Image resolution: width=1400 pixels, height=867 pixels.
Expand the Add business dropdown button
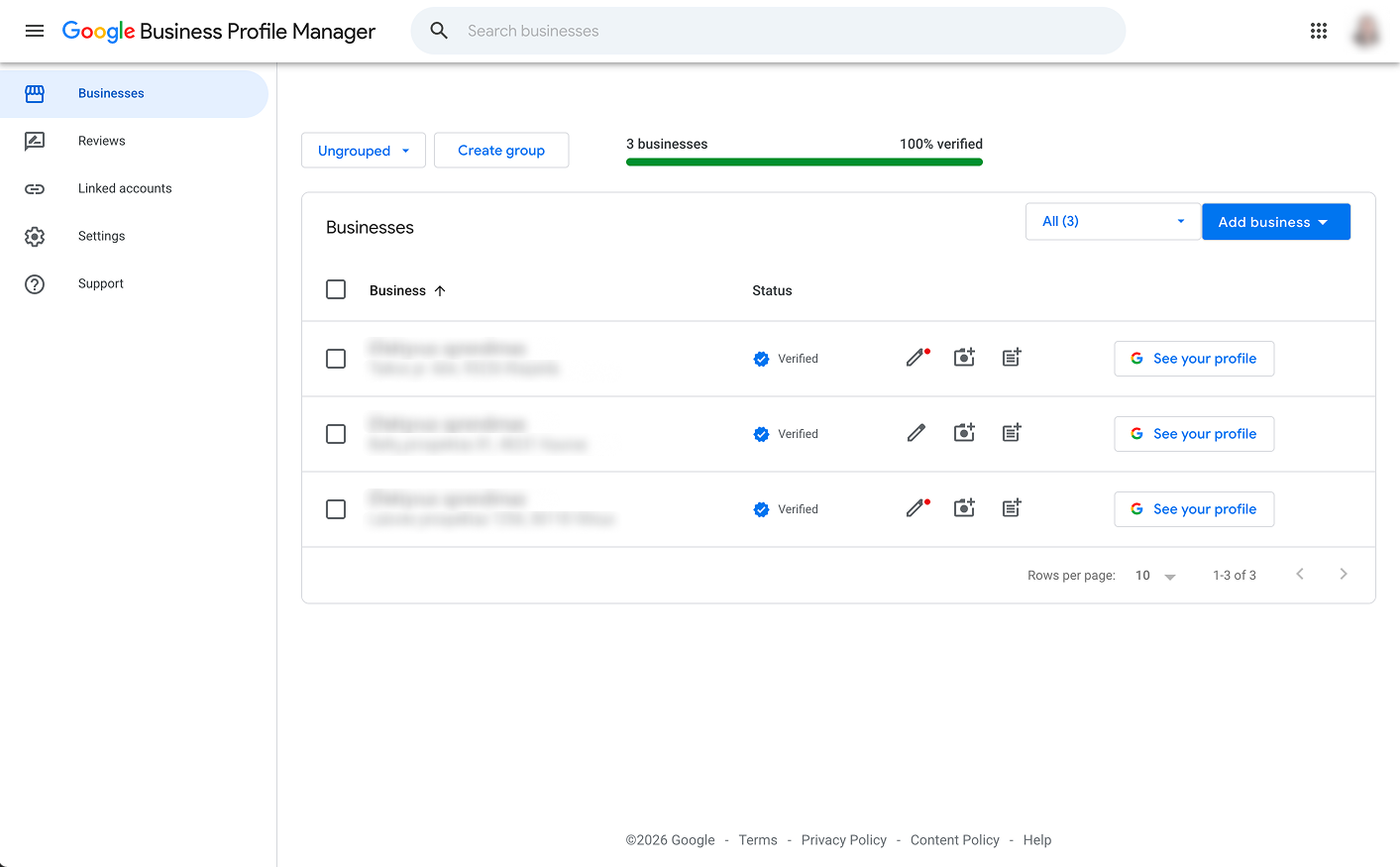1276,222
